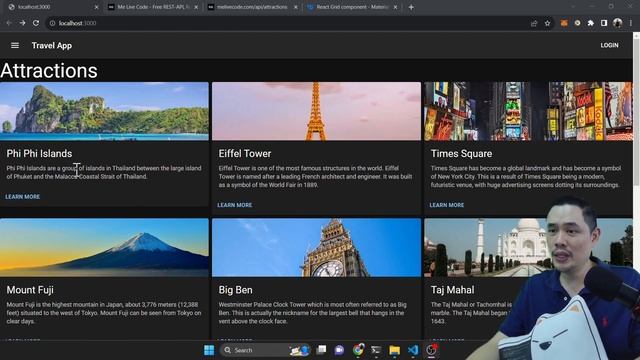Image resolution: width=640 pixels, height=360 pixels.
Task: Click the Times Square card title
Action: [461, 153]
